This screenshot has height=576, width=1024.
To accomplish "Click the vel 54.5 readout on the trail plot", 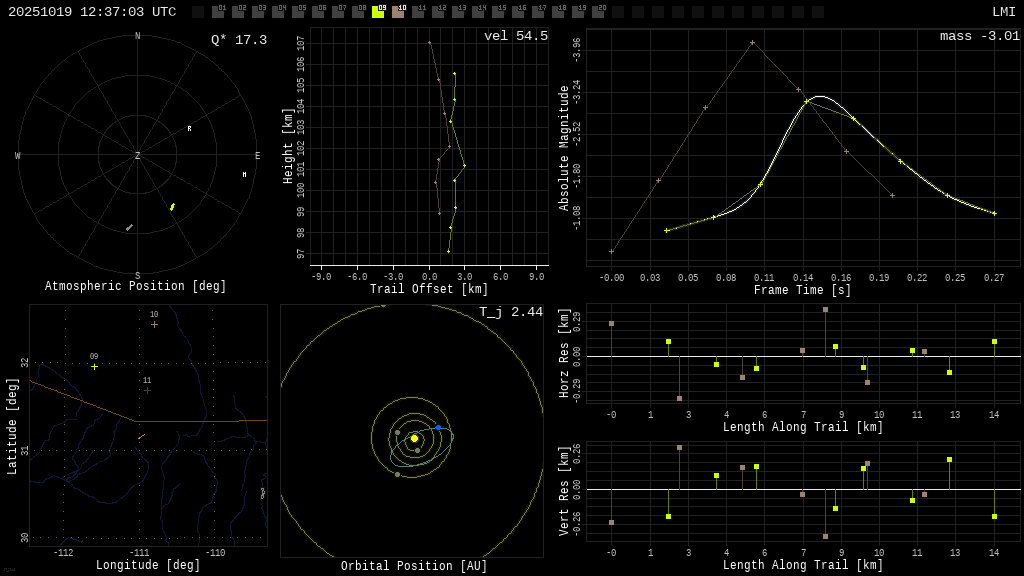I will pos(515,36).
